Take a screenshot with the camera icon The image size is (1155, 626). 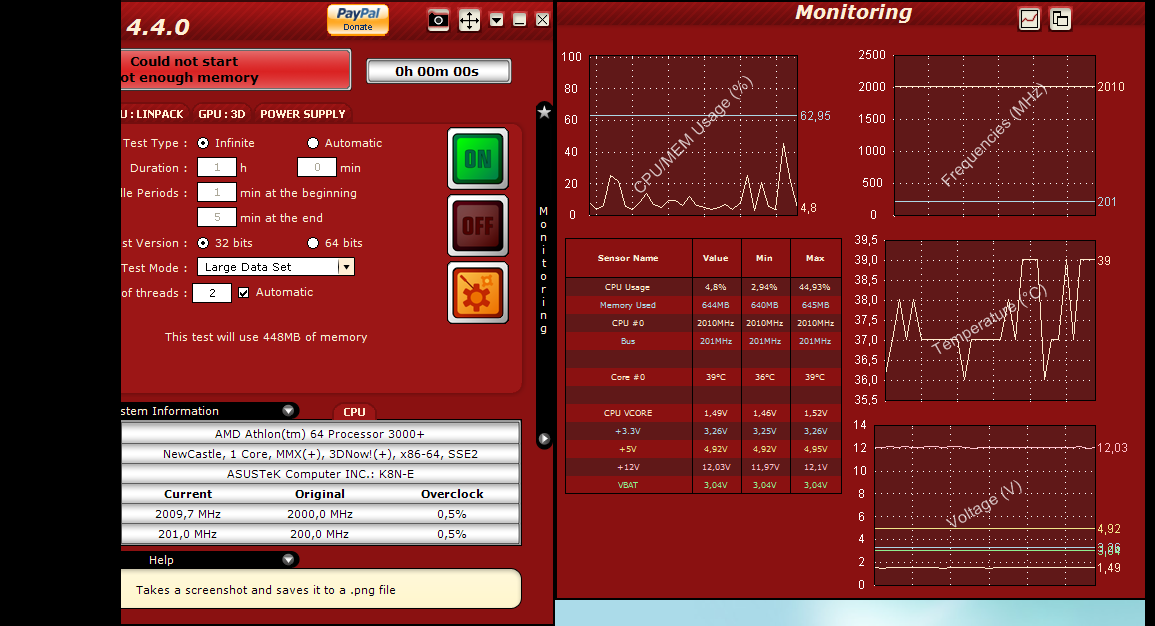(438, 20)
